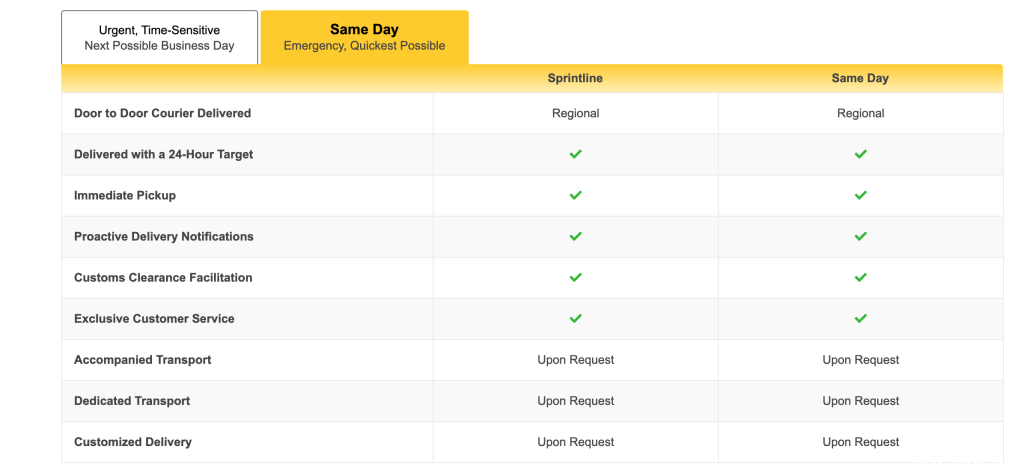Click the Door to Door Courier Delivered row label
The image size is (1022, 470).
[162, 113]
